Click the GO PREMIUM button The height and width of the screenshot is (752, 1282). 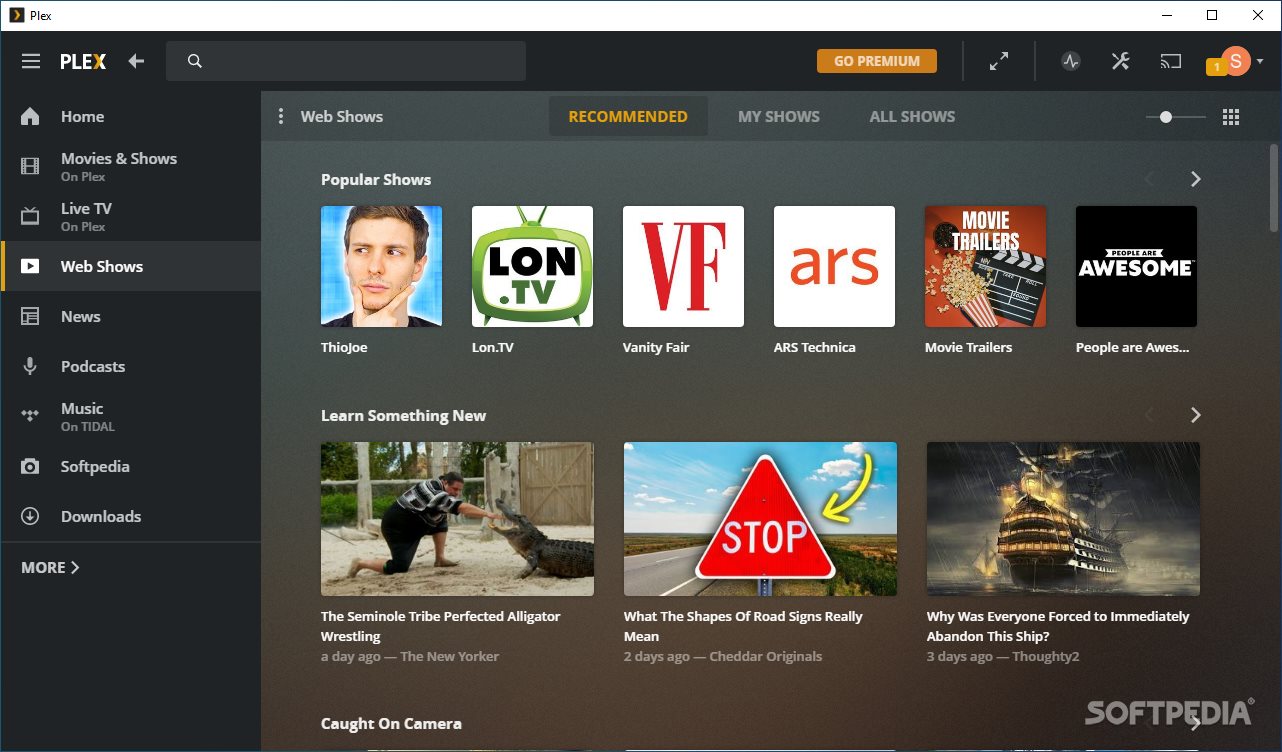click(x=877, y=61)
